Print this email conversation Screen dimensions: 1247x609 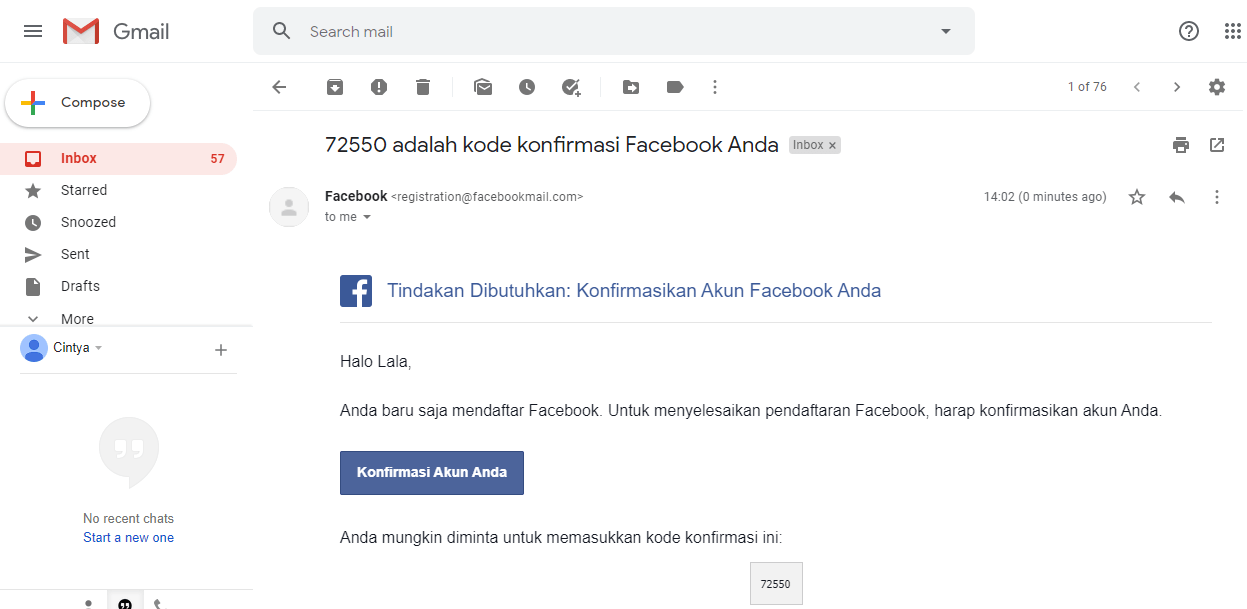[x=1181, y=145]
